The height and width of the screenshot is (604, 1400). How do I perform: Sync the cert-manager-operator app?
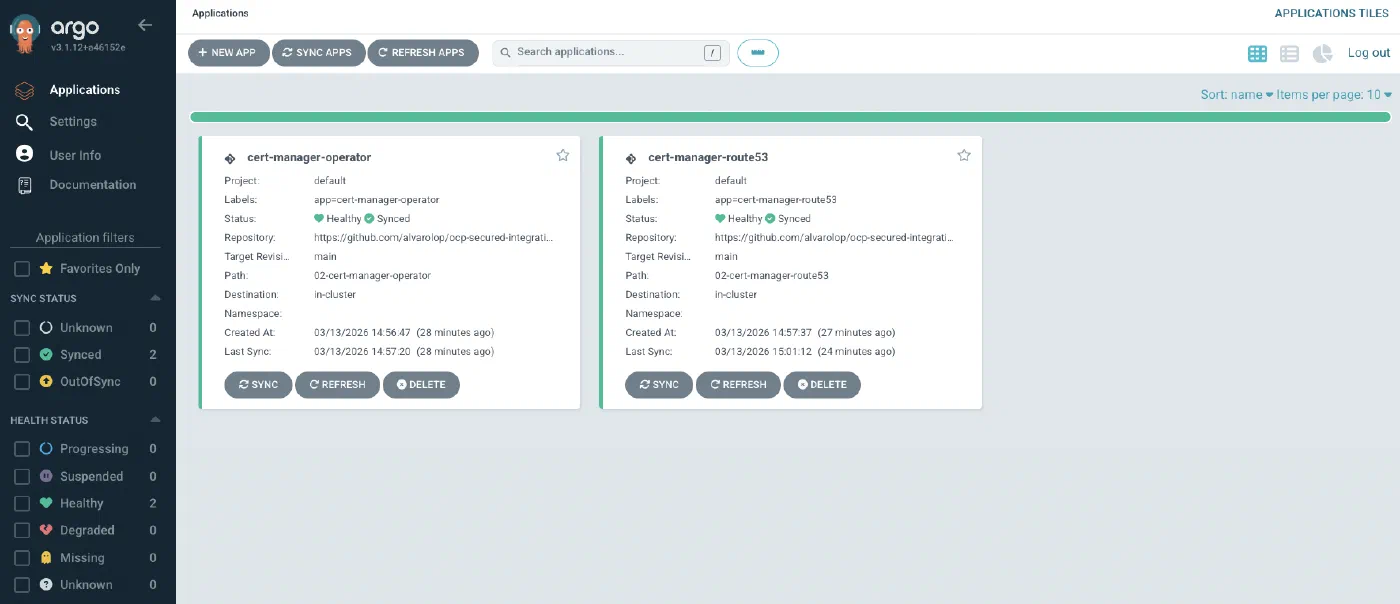coord(258,385)
